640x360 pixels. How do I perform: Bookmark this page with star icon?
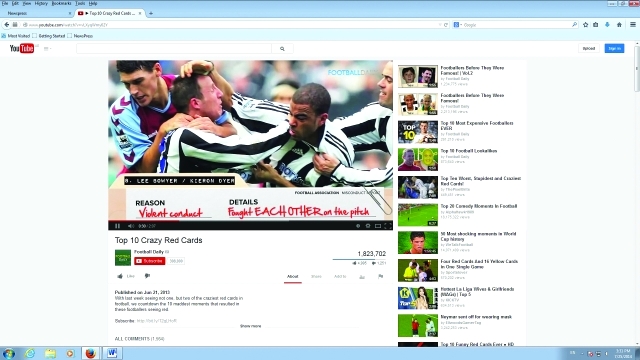click(x=585, y=24)
